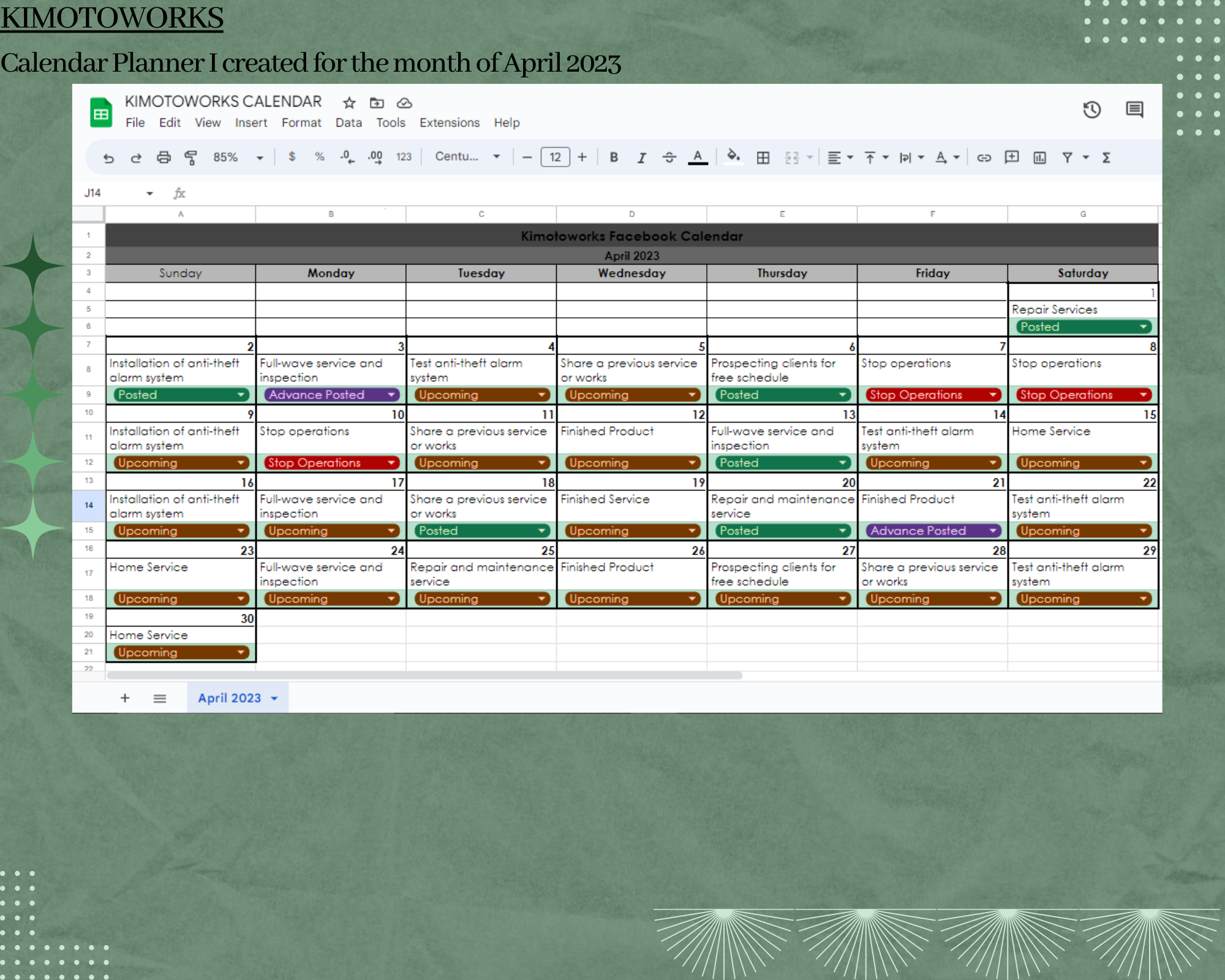The height and width of the screenshot is (980, 1225).
Task: Toggle strikethrough formatting
Action: coord(669,157)
